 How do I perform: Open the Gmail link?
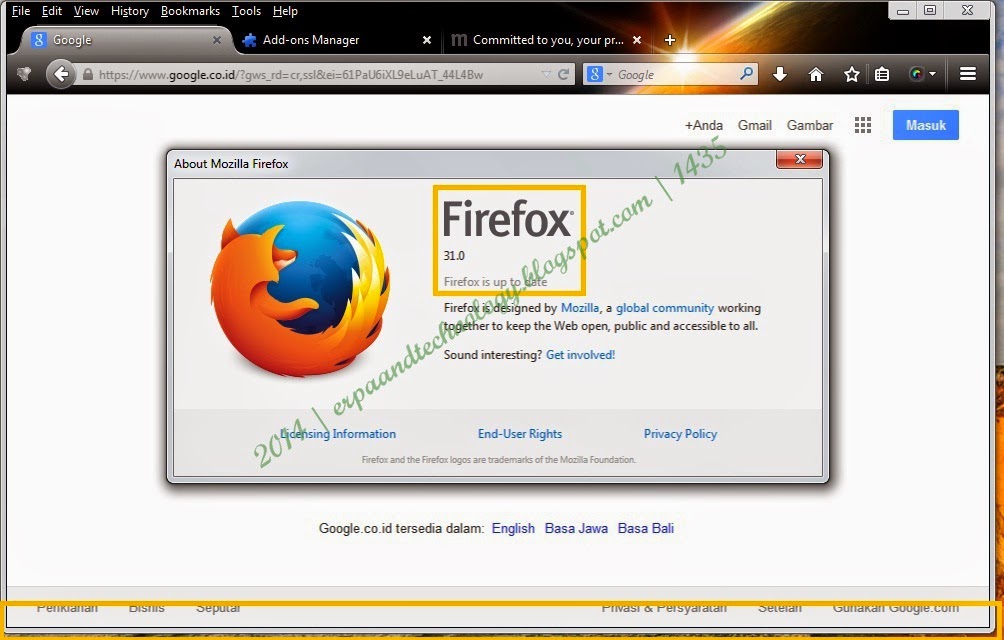coord(754,125)
